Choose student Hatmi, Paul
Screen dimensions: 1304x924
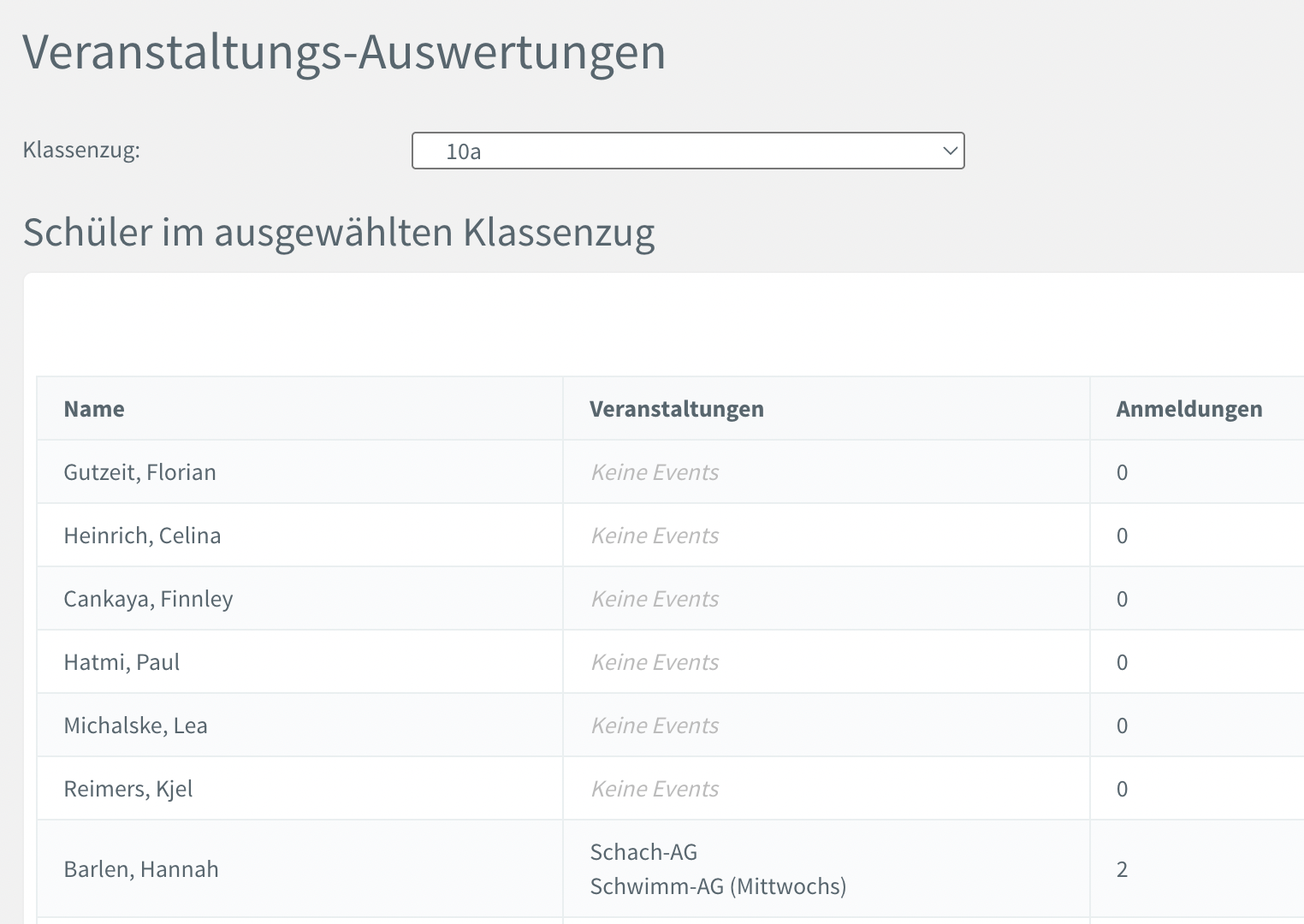click(122, 662)
